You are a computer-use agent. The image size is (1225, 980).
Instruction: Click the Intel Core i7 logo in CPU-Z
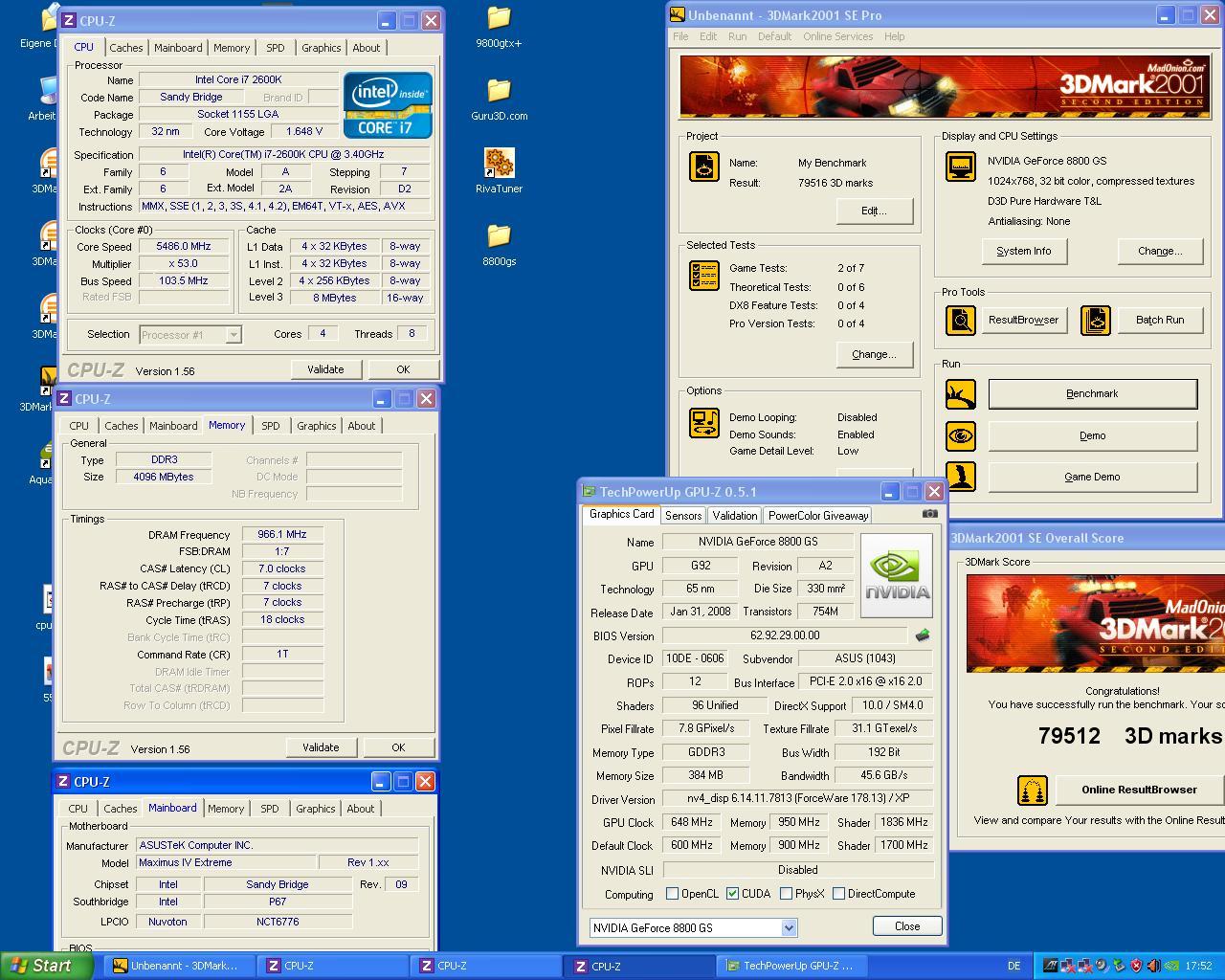tap(388, 104)
